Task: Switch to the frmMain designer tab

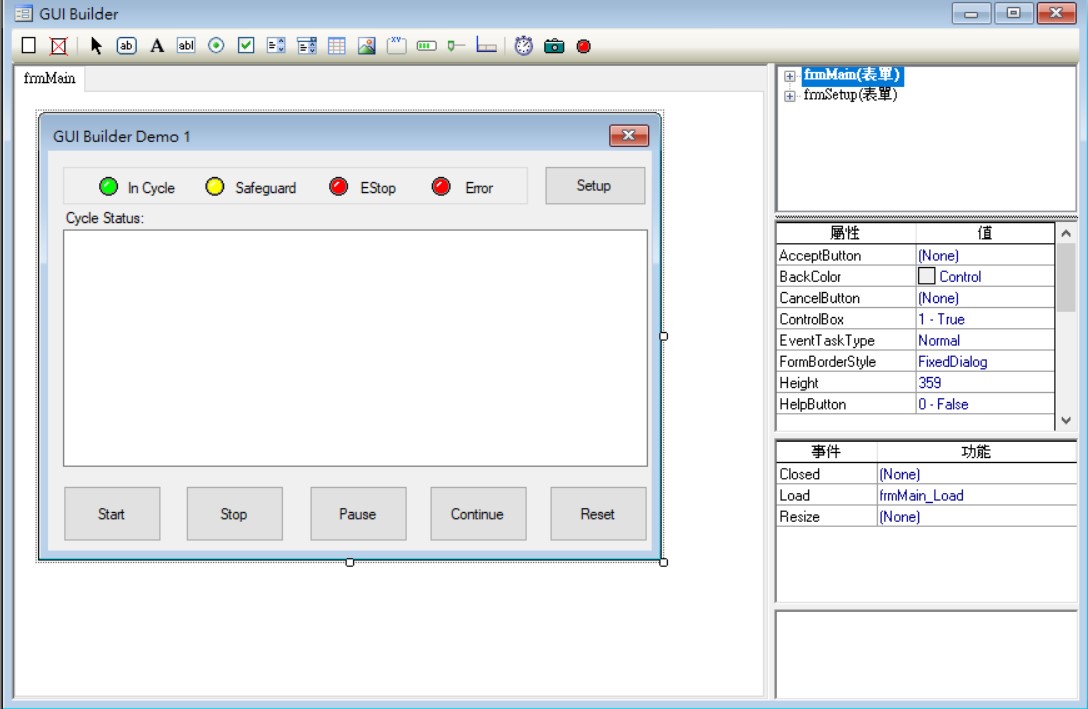Action: click(49, 79)
